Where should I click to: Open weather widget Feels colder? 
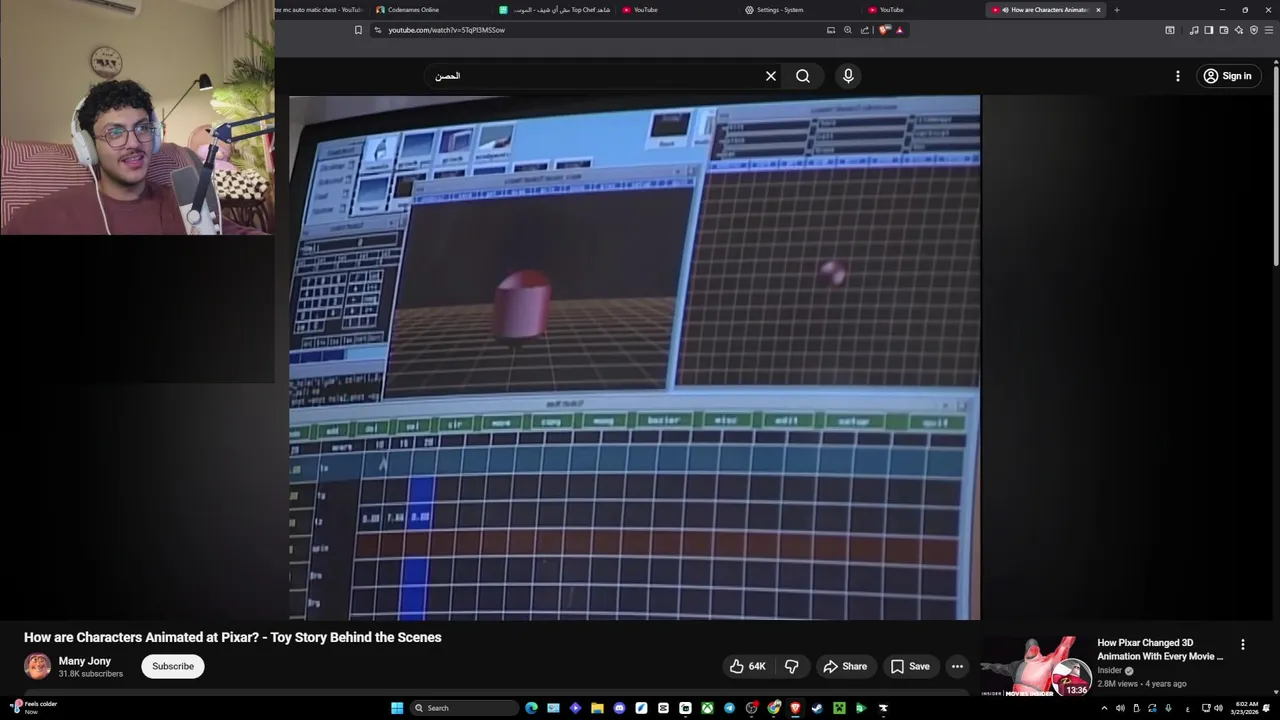(x=32, y=707)
